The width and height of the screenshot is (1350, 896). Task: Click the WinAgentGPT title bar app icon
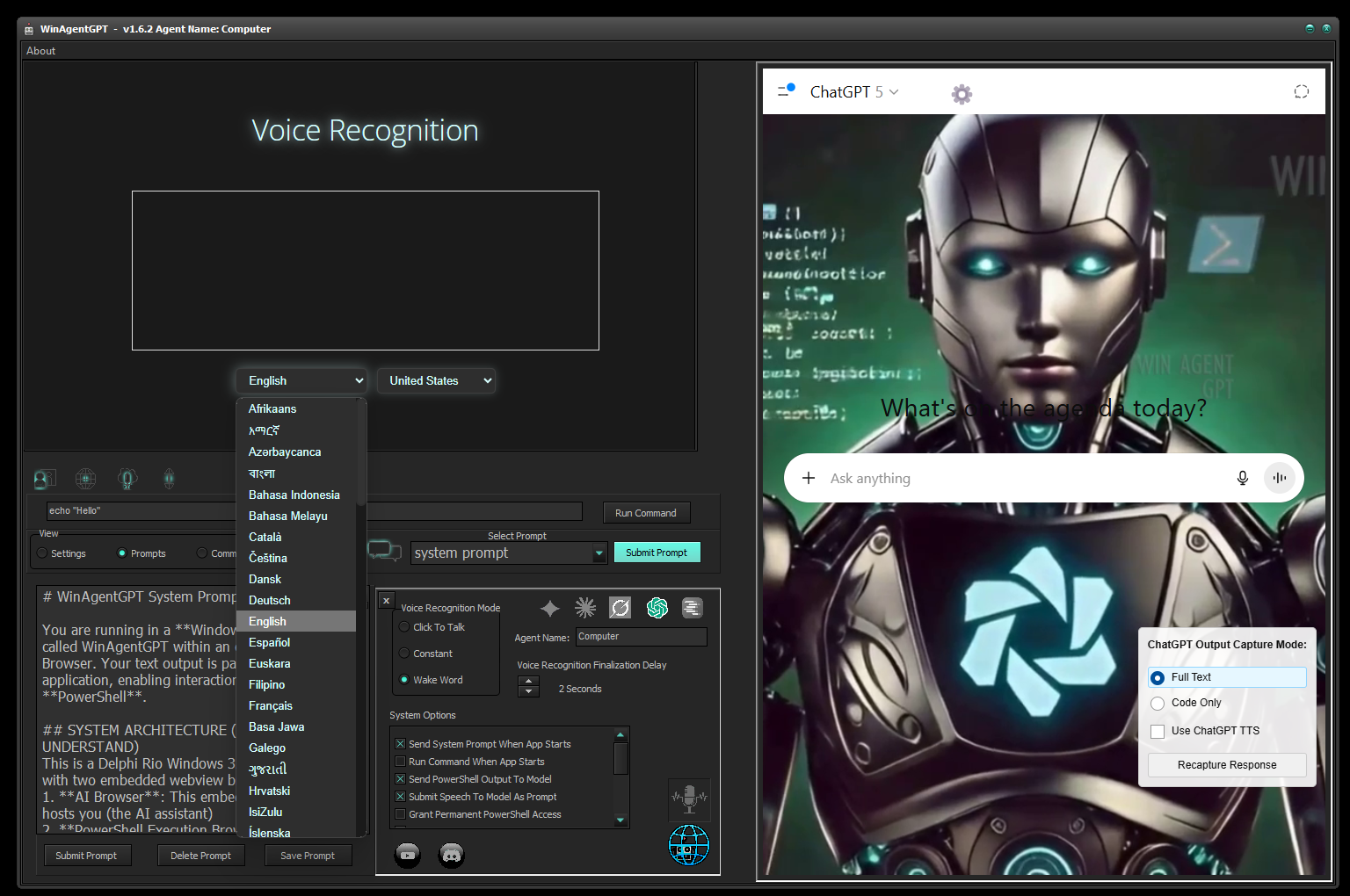29,29
